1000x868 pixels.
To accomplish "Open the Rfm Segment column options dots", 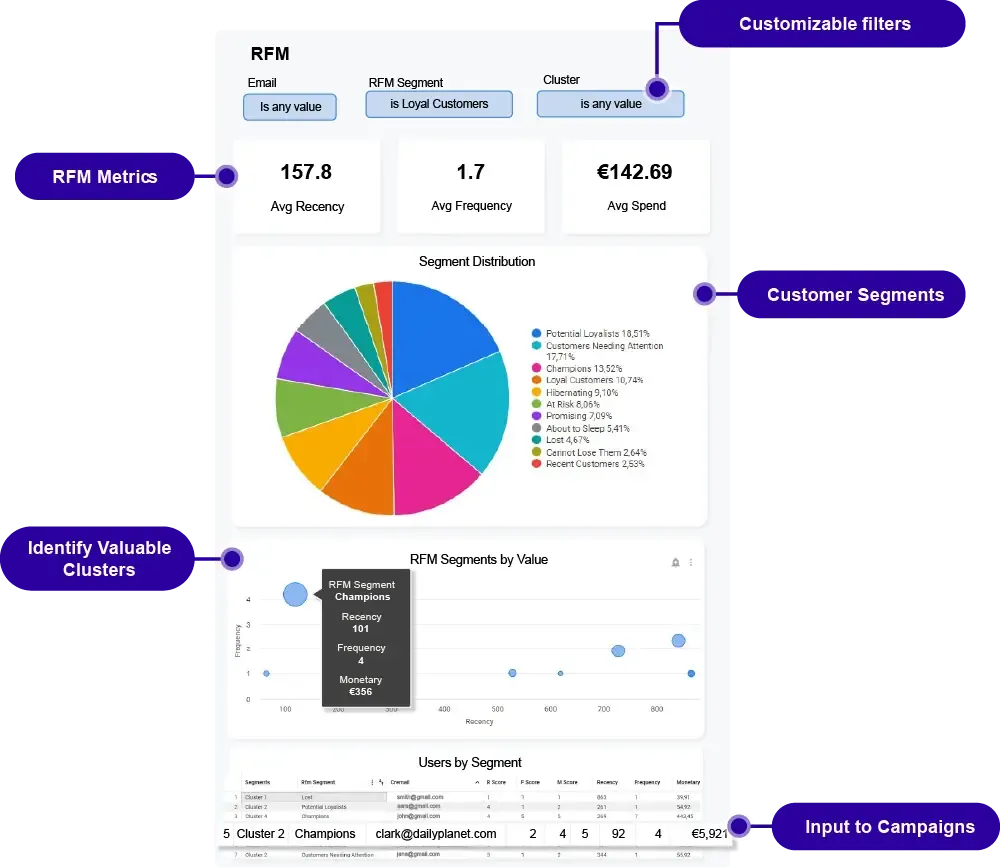I will click(x=372, y=782).
